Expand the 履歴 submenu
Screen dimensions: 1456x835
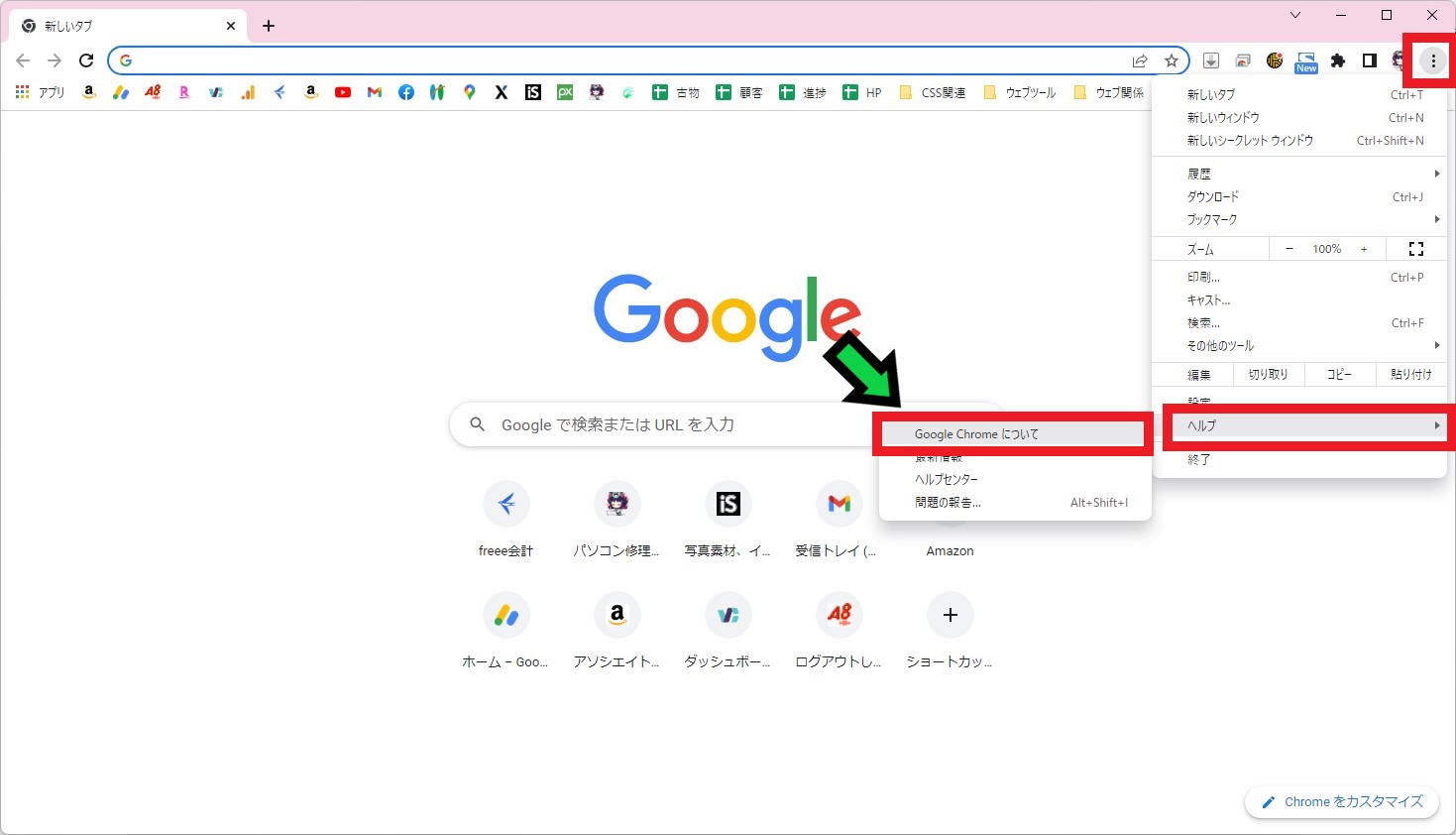click(x=1299, y=174)
